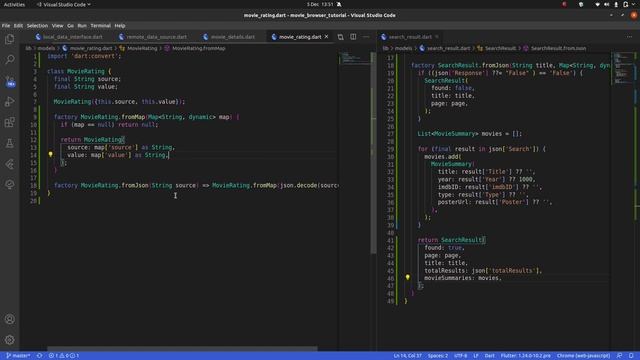The image size is (640, 360).
Task: Open the Visual Studio Code app menu in top bar
Action: pyautogui.click(x=64, y=4)
